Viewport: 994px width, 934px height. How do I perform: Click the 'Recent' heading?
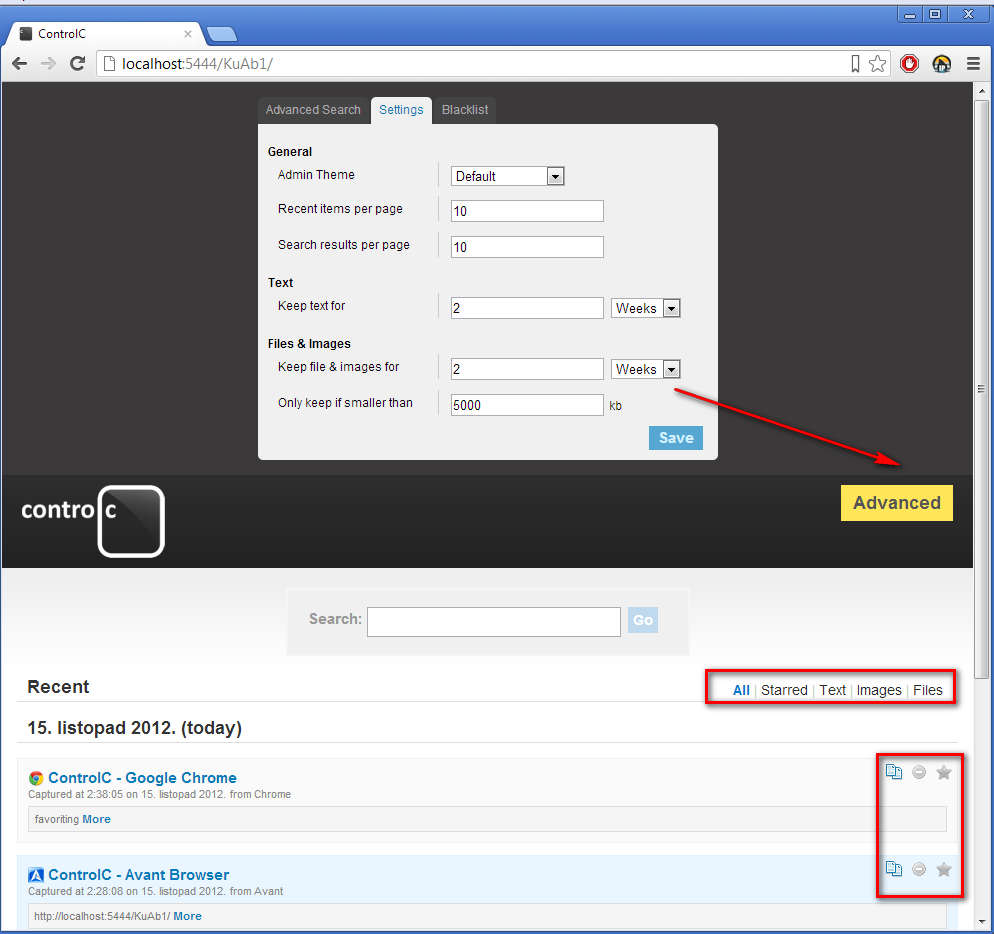click(58, 687)
